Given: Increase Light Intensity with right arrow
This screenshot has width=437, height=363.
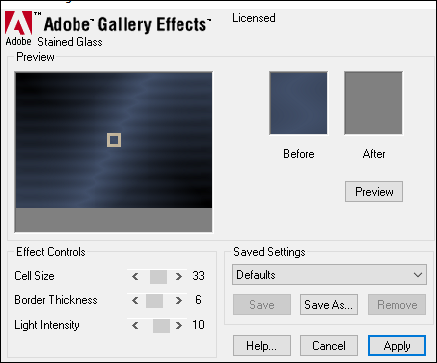Looking at the screenshot, I should pyautogui.click(x=179, y=325).
